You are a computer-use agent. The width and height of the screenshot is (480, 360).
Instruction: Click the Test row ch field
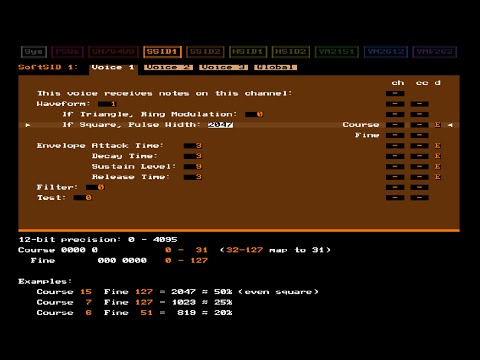click(x=395, y=198)
